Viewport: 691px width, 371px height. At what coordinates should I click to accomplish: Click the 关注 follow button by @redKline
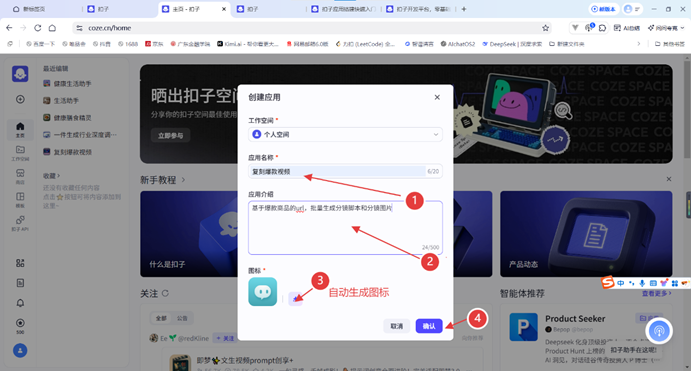(x=225, y=338)
